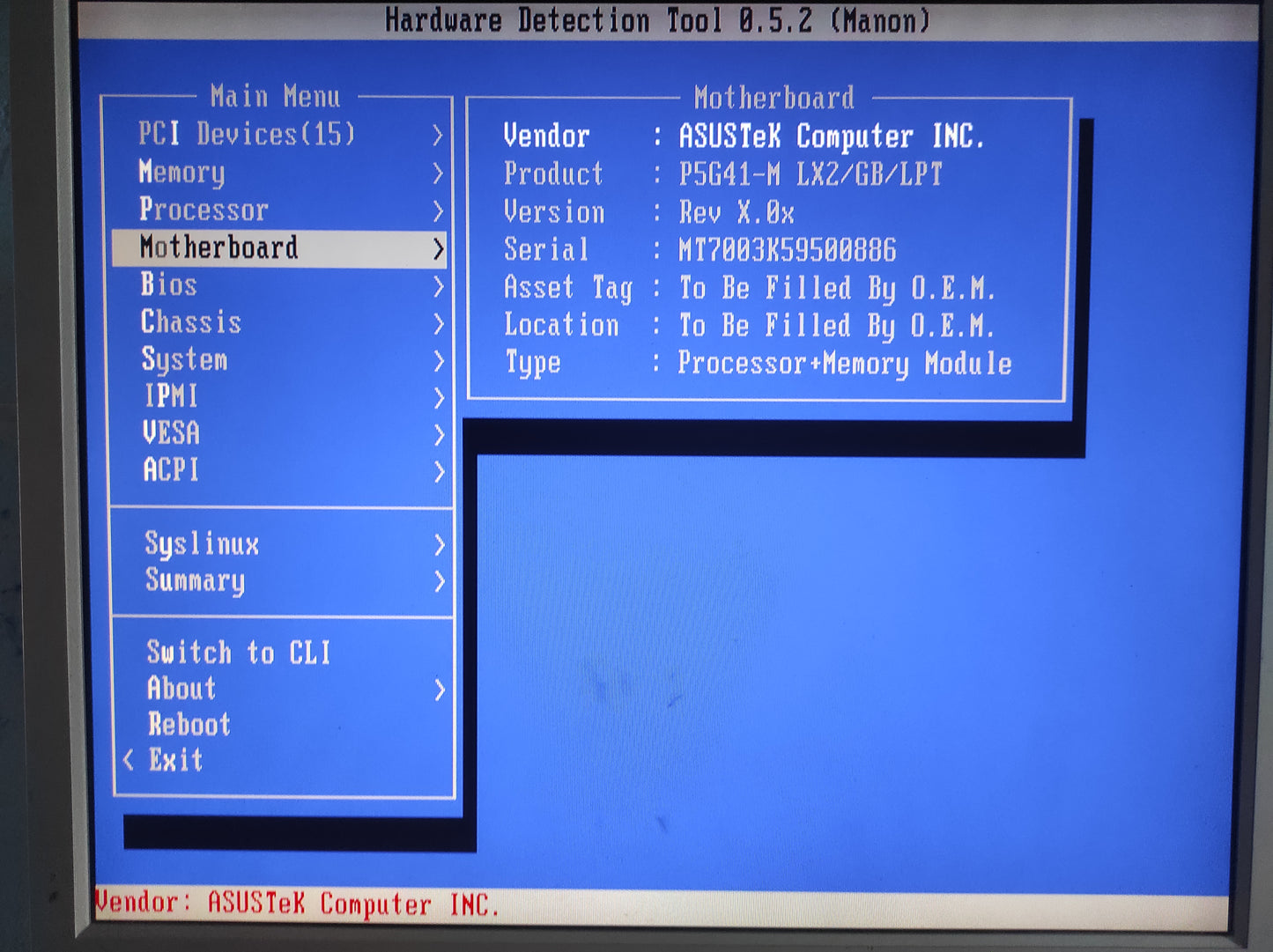
Task: Open the PCI Devices(15) menu entry
Action: tap(247, 134)
